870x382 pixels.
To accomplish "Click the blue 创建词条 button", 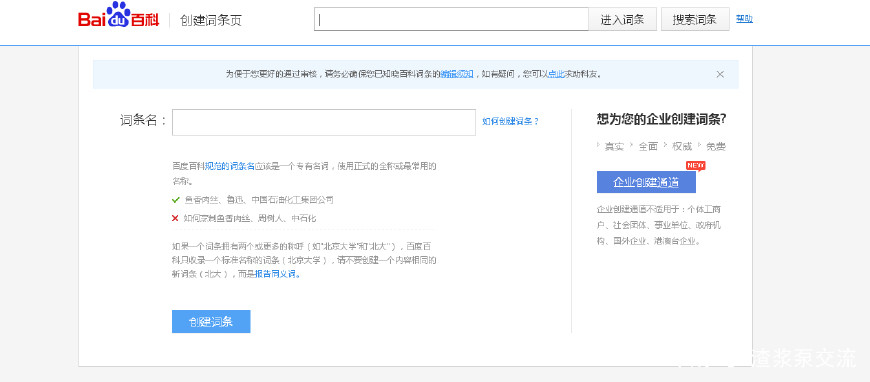I will click(211, 321).
